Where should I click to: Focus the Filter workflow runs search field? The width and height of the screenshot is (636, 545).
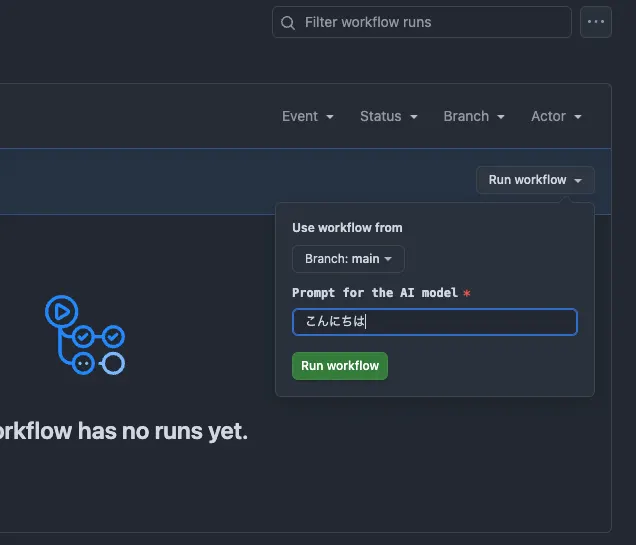422,22
